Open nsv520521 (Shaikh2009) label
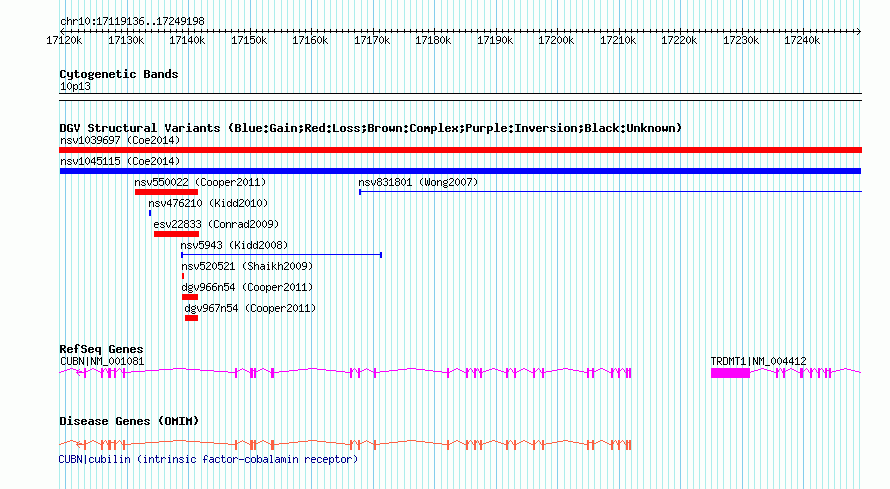Screen dimensions: 890x489 247,266
